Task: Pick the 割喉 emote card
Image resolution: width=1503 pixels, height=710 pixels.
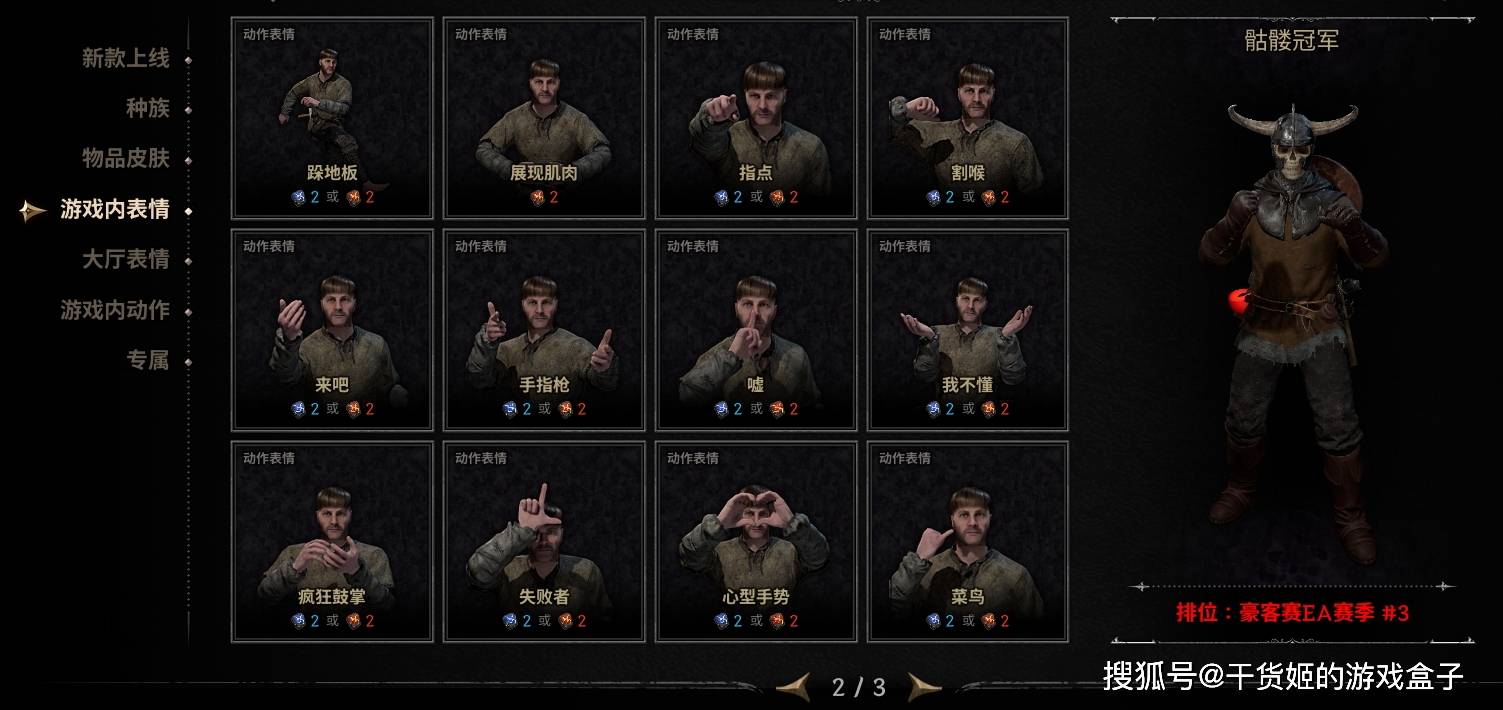Action: [968, 118]
